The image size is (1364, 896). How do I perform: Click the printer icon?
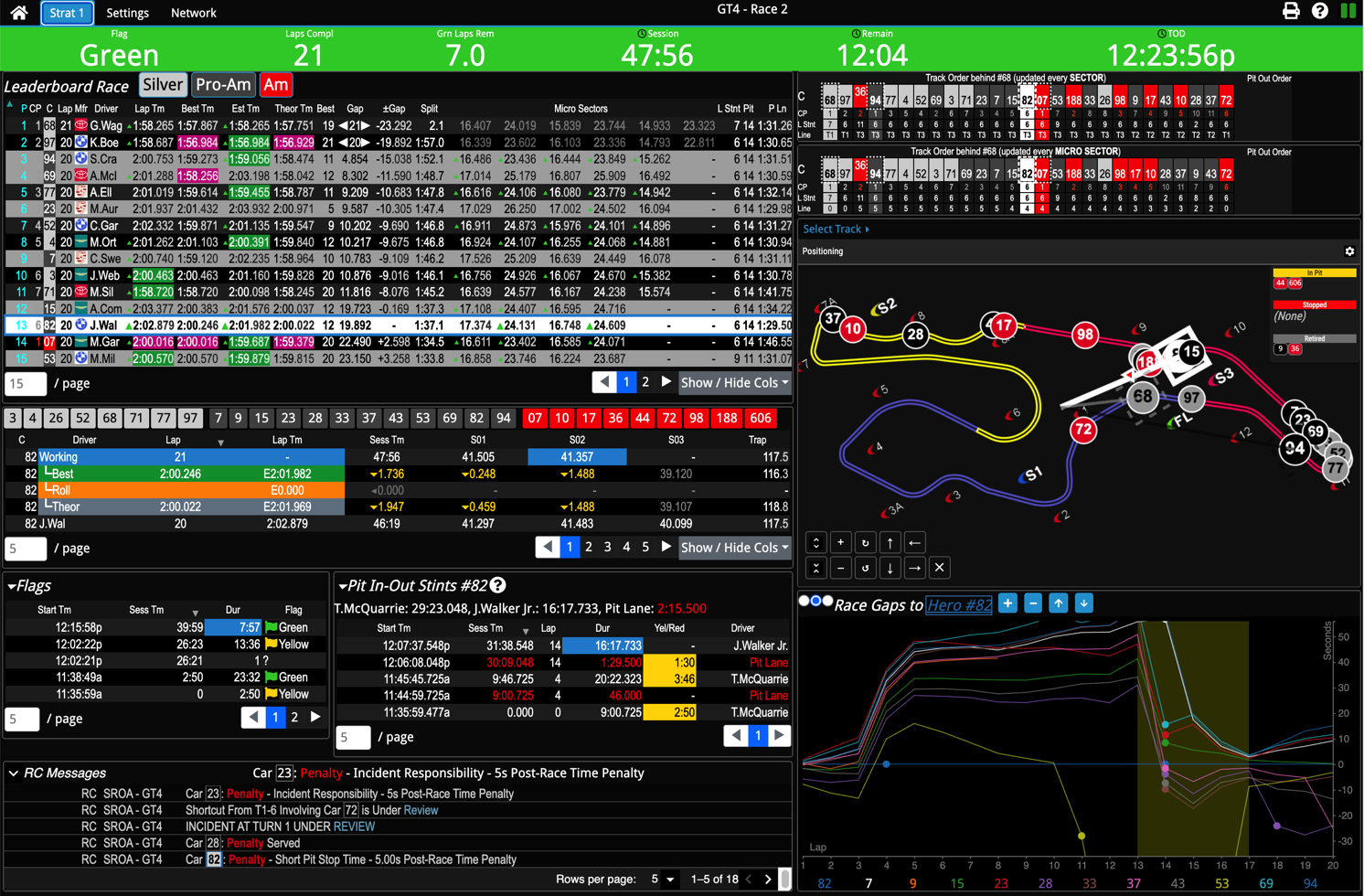tap(1291, 11)
